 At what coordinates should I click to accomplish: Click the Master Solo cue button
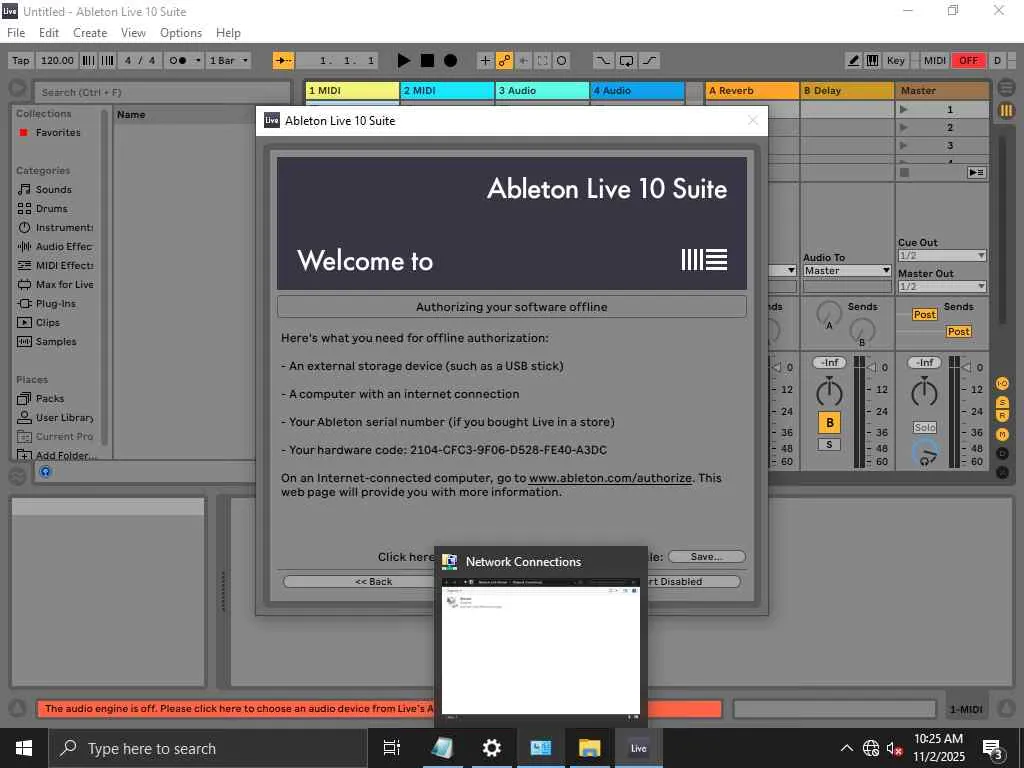[925, 427]
